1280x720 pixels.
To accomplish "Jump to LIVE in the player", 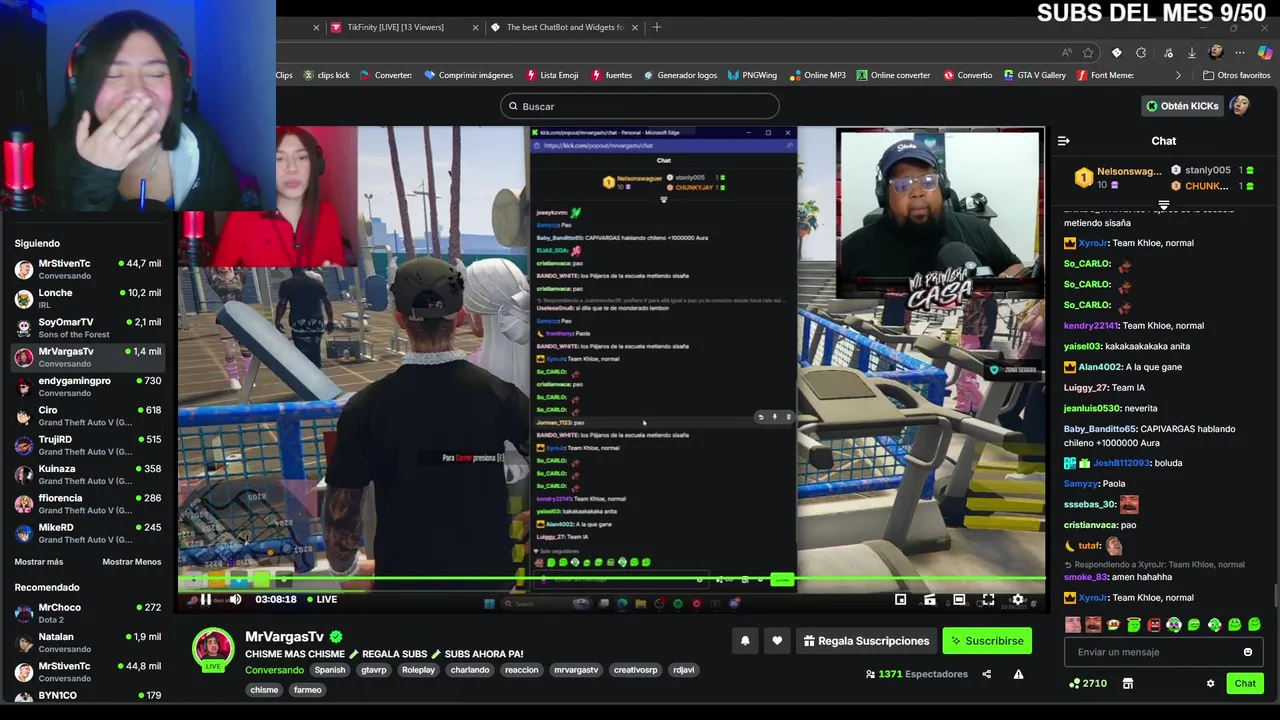I will click(x=322, y=599).
